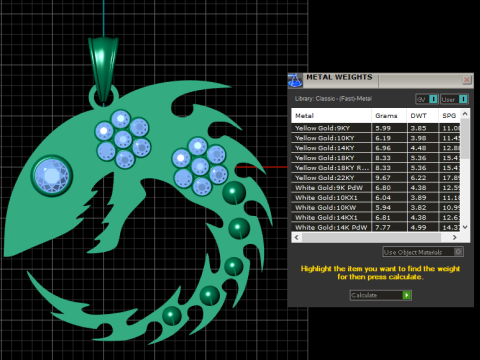Click the horizontal scrollbar track
The width and height of the screenshot is (480, 360).
(371, 237)
